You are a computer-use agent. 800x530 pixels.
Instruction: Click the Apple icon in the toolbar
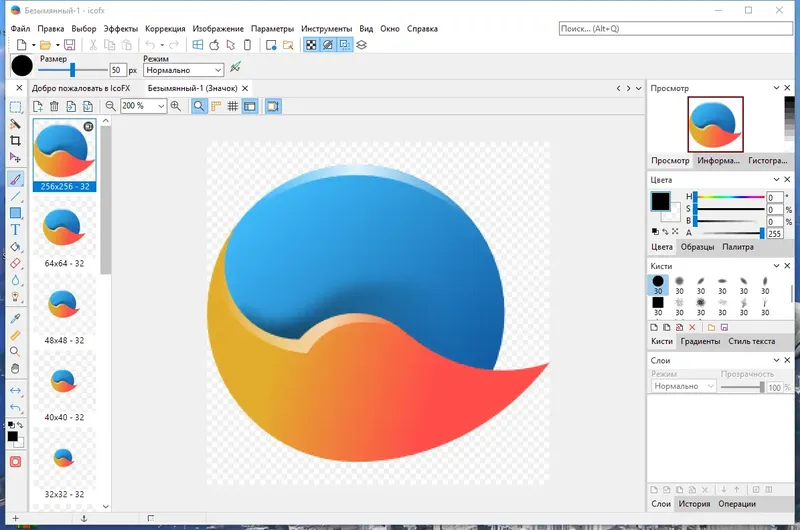215,45
